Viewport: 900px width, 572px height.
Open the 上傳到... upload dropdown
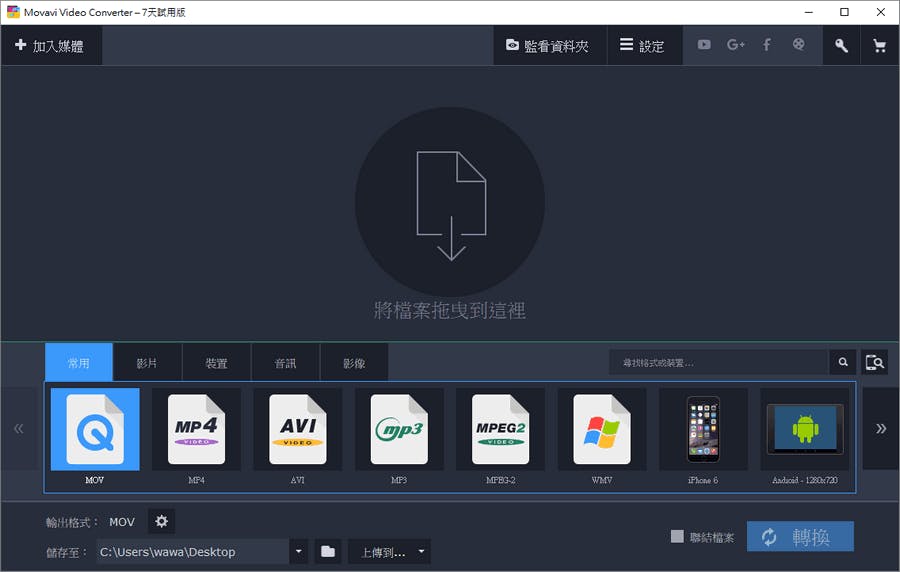389,552
